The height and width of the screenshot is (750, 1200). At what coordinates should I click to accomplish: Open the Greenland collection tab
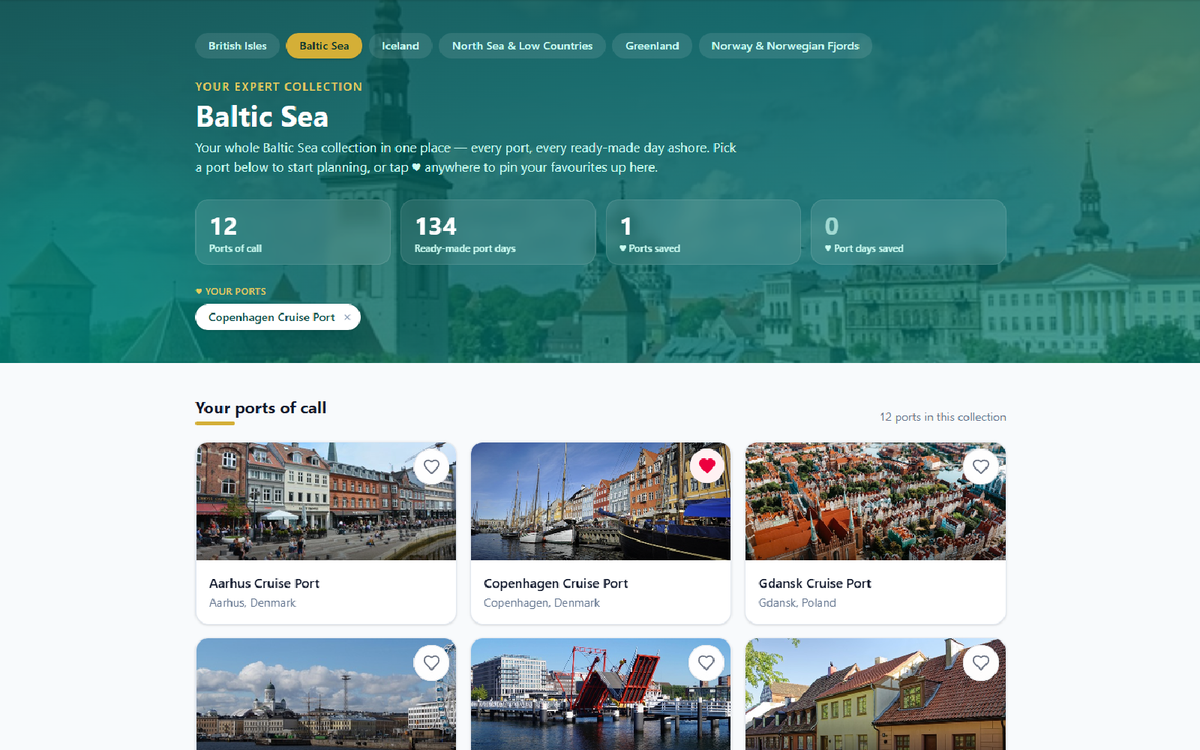pyautogui.click(x=652, y=46)
